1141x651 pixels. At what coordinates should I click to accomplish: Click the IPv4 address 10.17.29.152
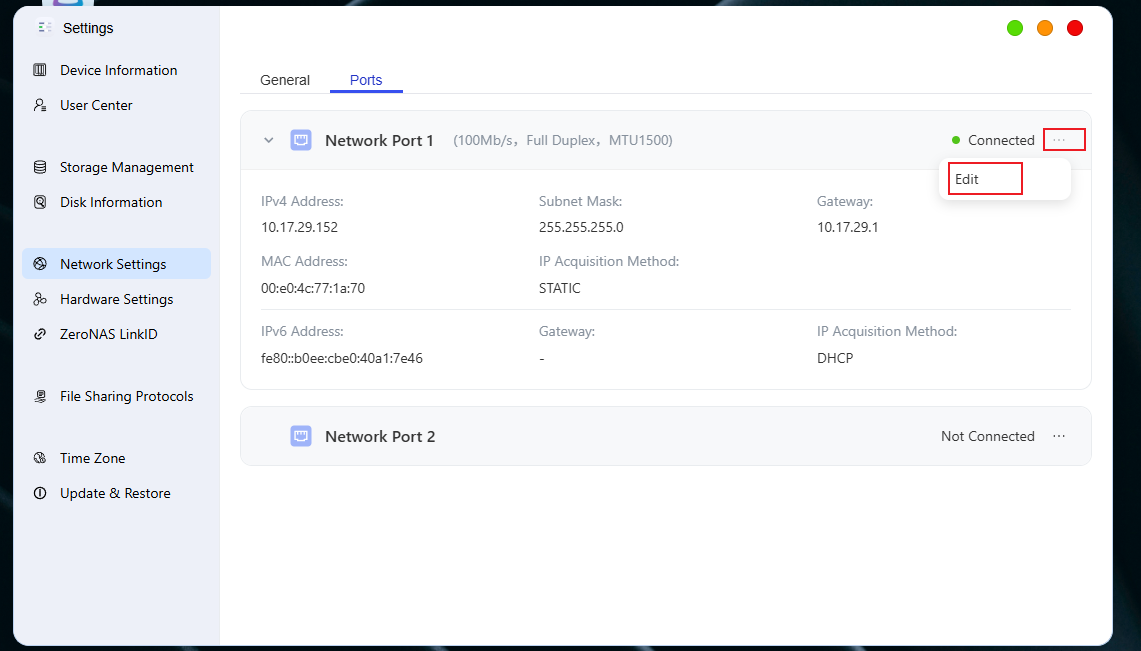pyautogui.click(x=299, y=227)
